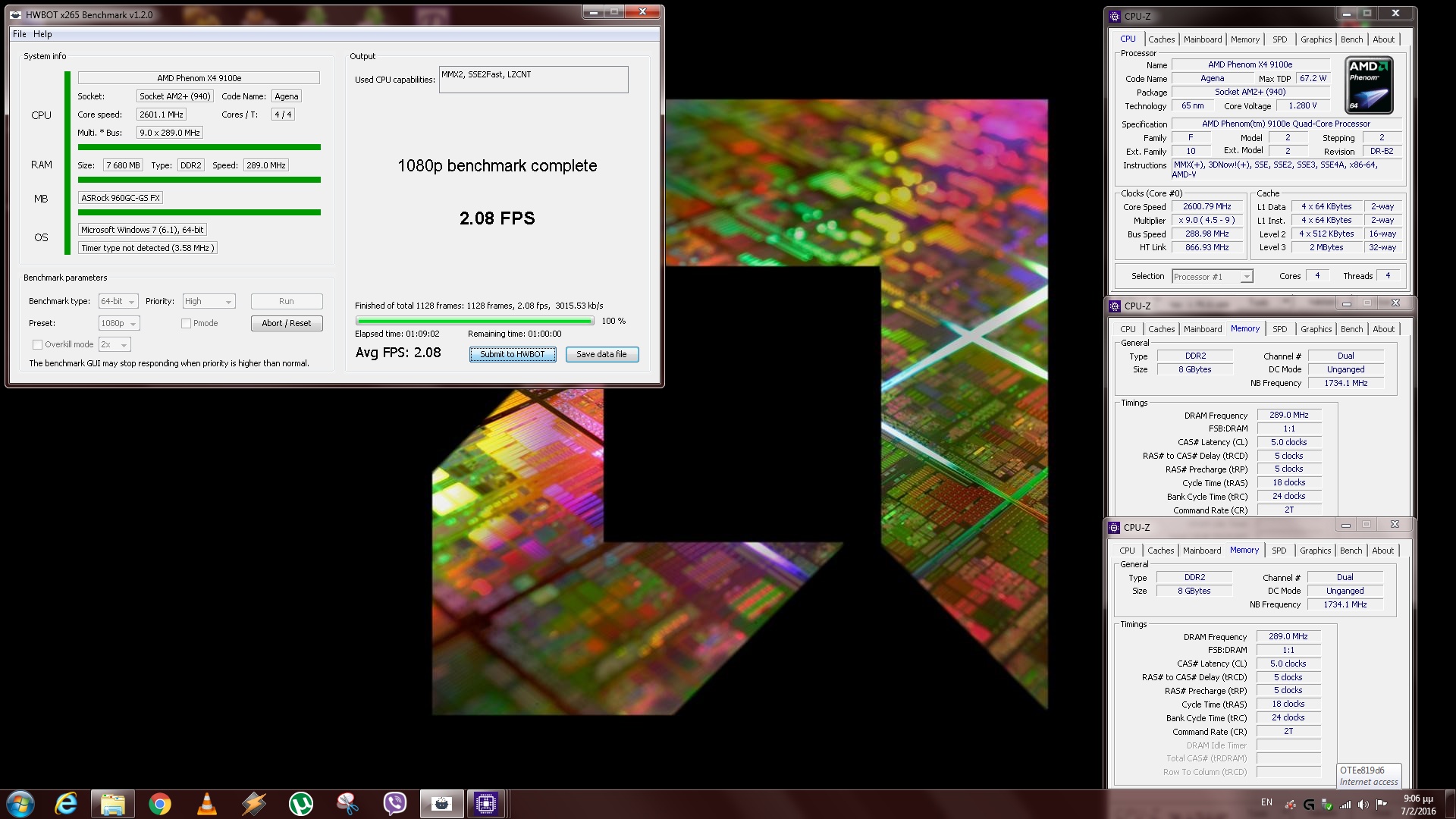Click Core Speed 2600.79 MHz value in CPU-Z
1456x819 pixels.
1207,206
